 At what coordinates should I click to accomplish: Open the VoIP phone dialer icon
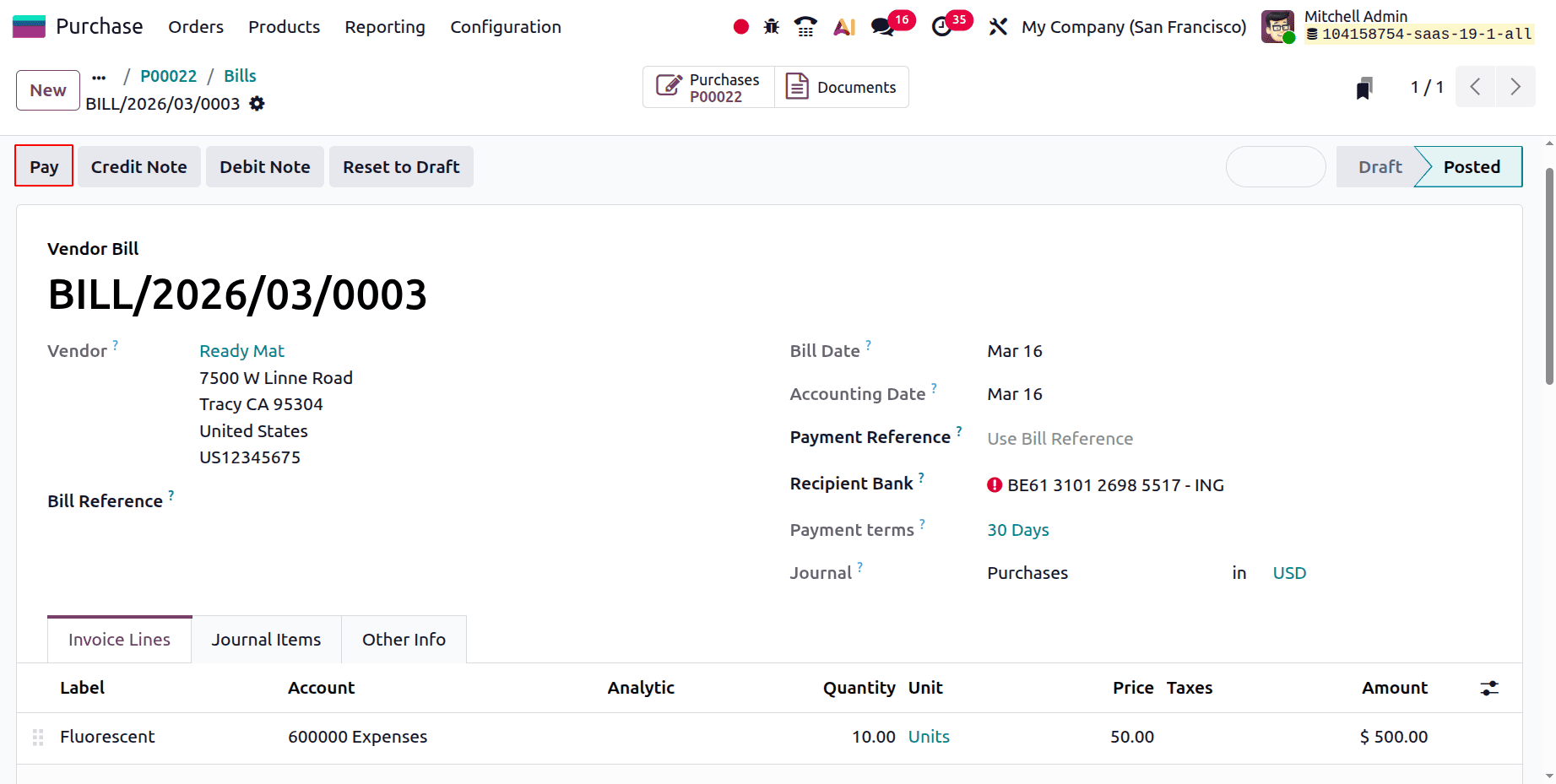[x=805, y=26]
